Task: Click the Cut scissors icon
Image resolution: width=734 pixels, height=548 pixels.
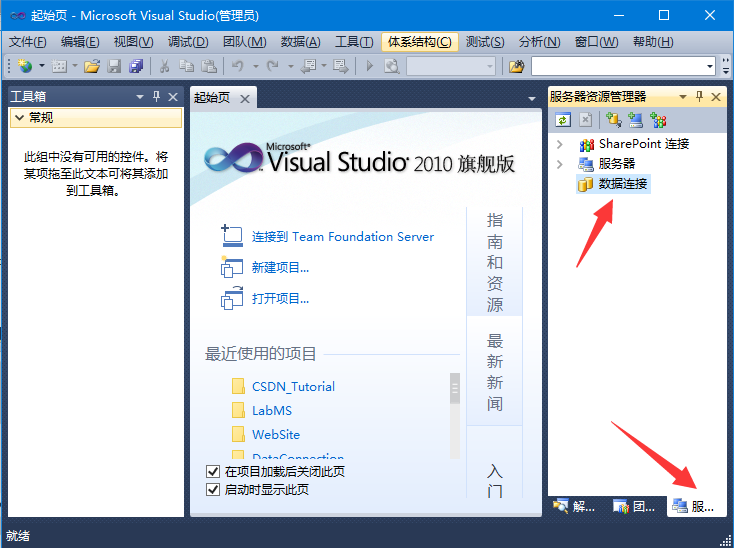Action: point(164,66)
